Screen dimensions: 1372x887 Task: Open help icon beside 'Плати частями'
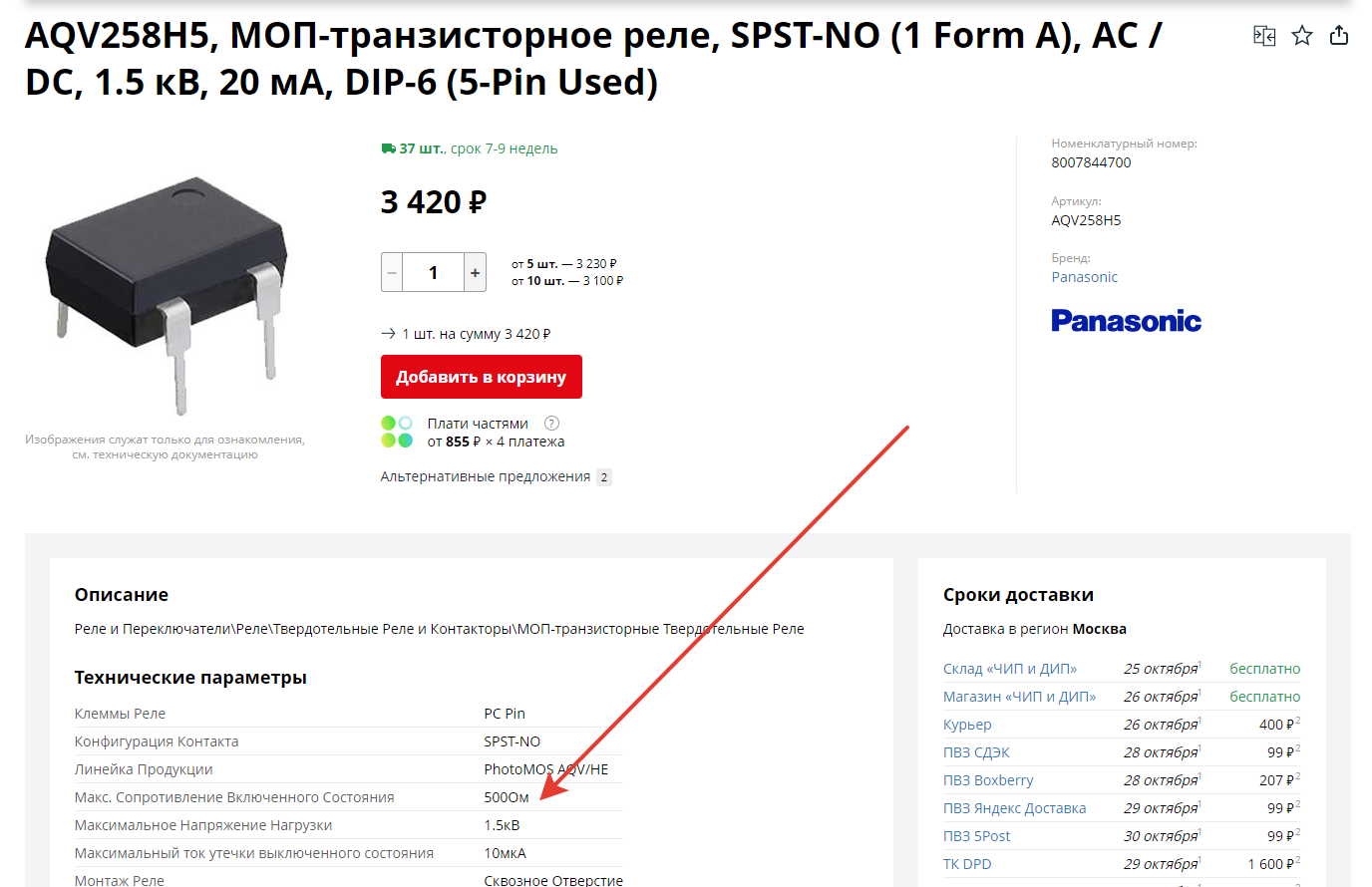pos(551,424)
